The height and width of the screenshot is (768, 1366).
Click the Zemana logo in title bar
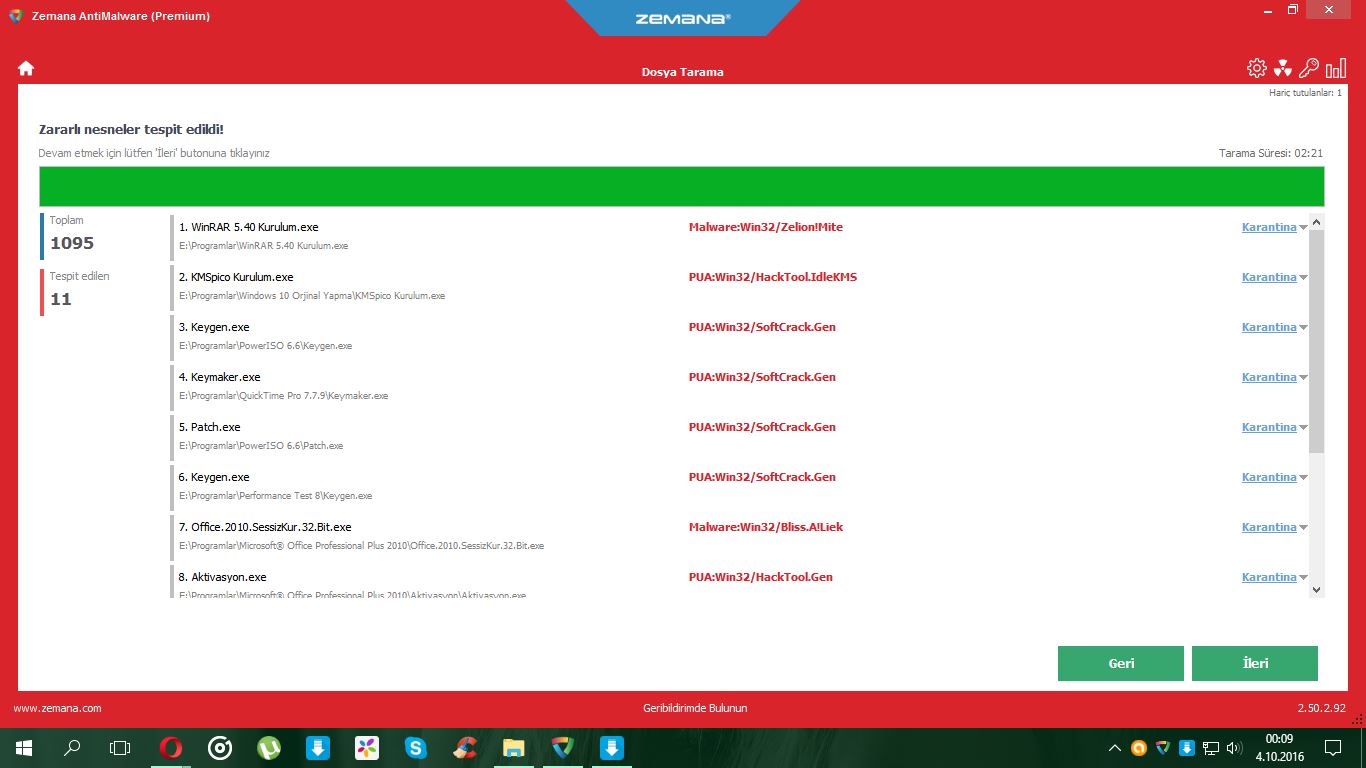[x=682, y=18]
